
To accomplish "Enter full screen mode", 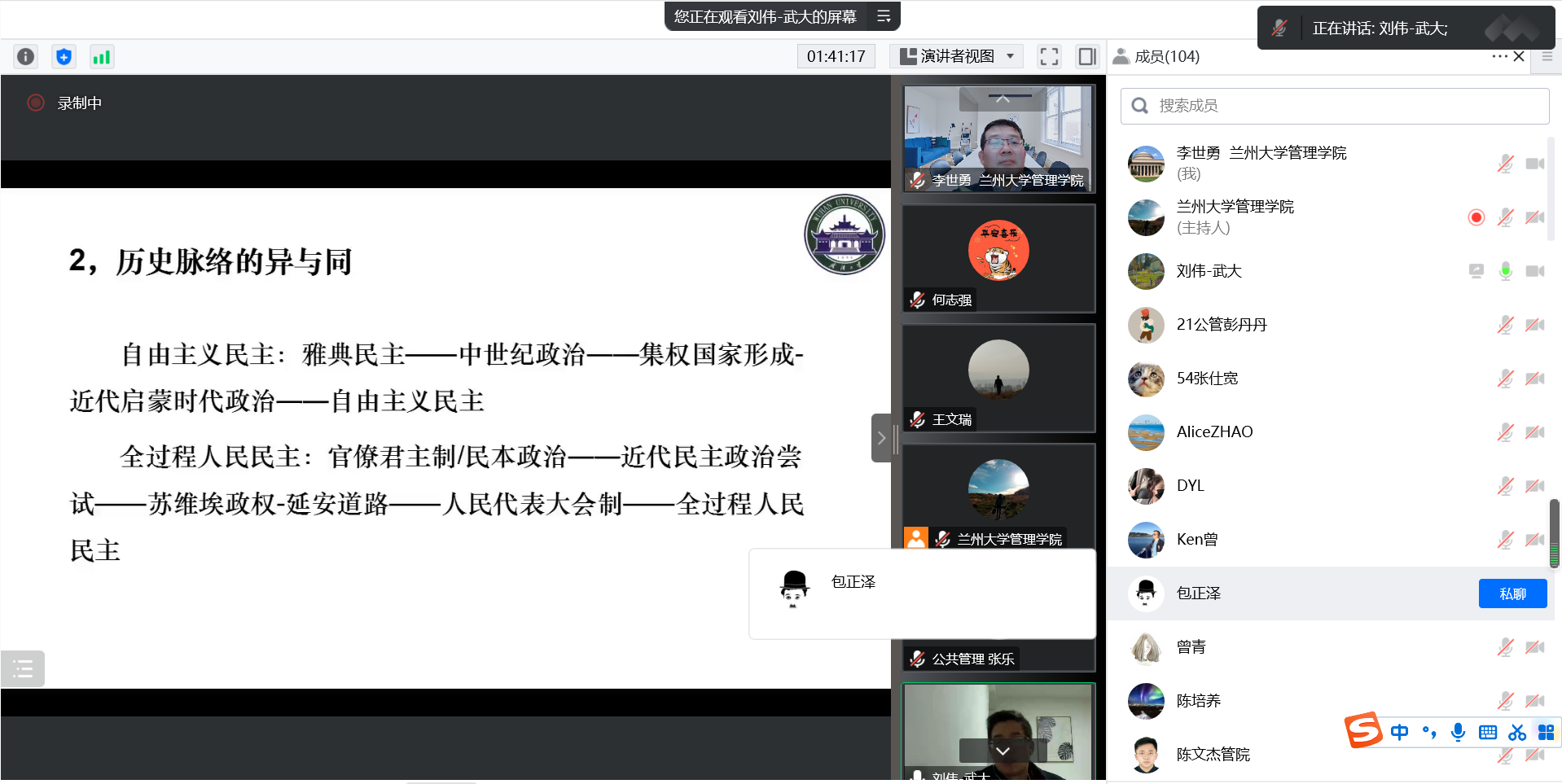I will [x=1049, y=56].
